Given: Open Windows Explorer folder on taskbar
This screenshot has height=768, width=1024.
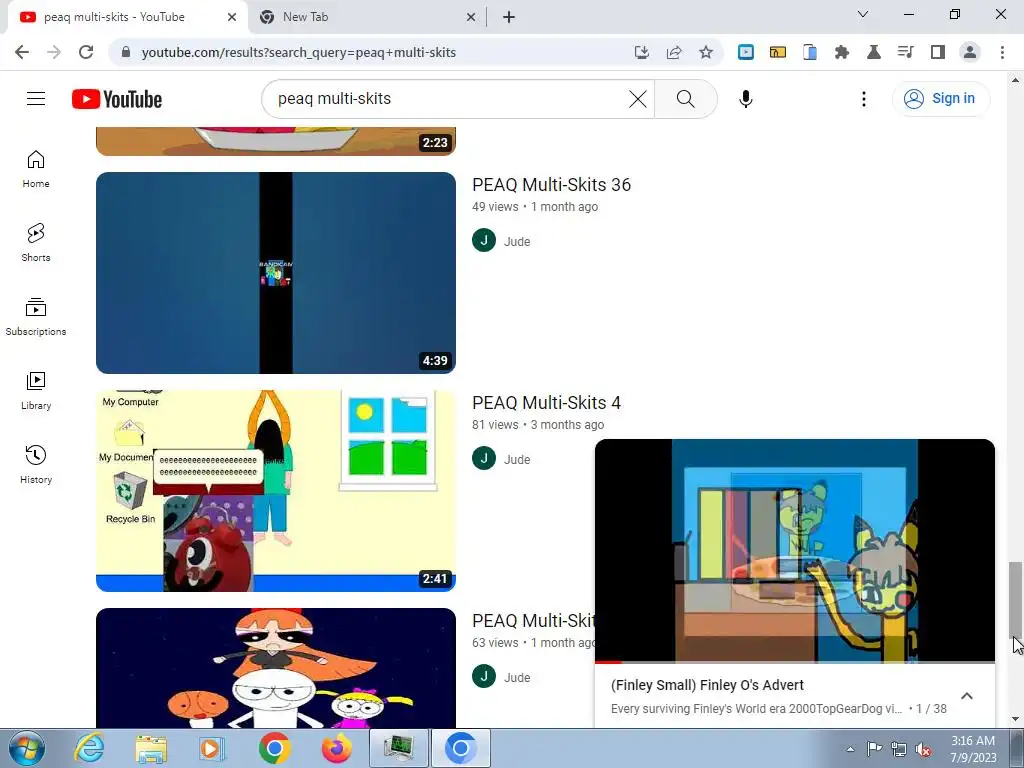Looking at the screenshot, I should [x=151, y=748].
